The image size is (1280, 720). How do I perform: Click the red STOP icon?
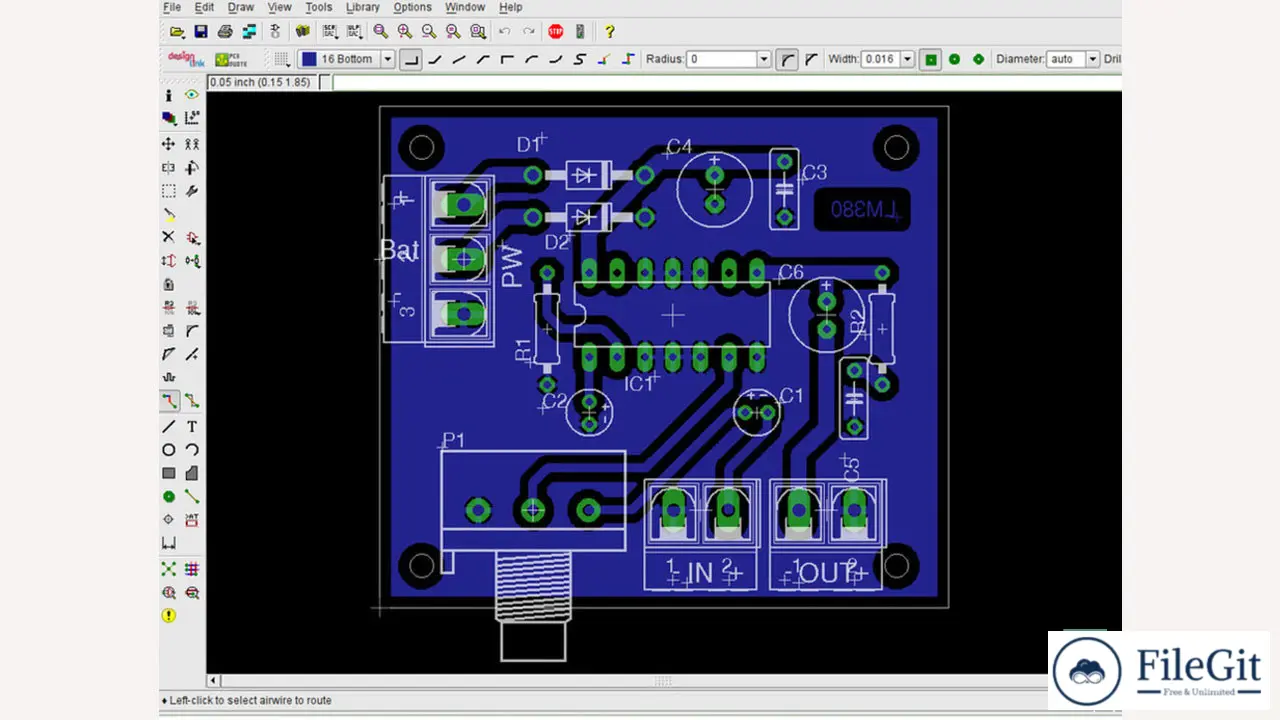pos(556,32)
